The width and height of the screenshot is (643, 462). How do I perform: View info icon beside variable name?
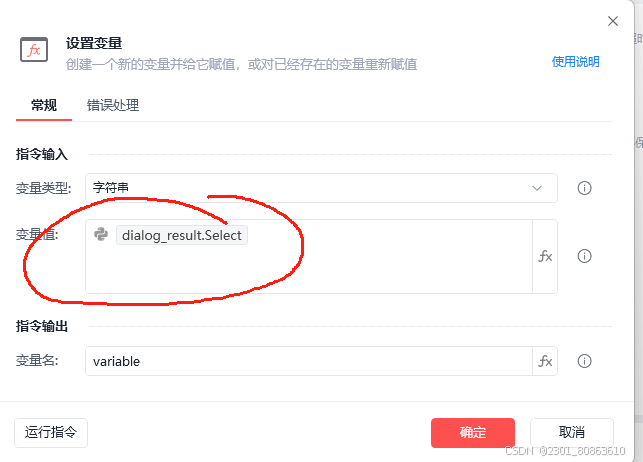[x=584, y=361]
